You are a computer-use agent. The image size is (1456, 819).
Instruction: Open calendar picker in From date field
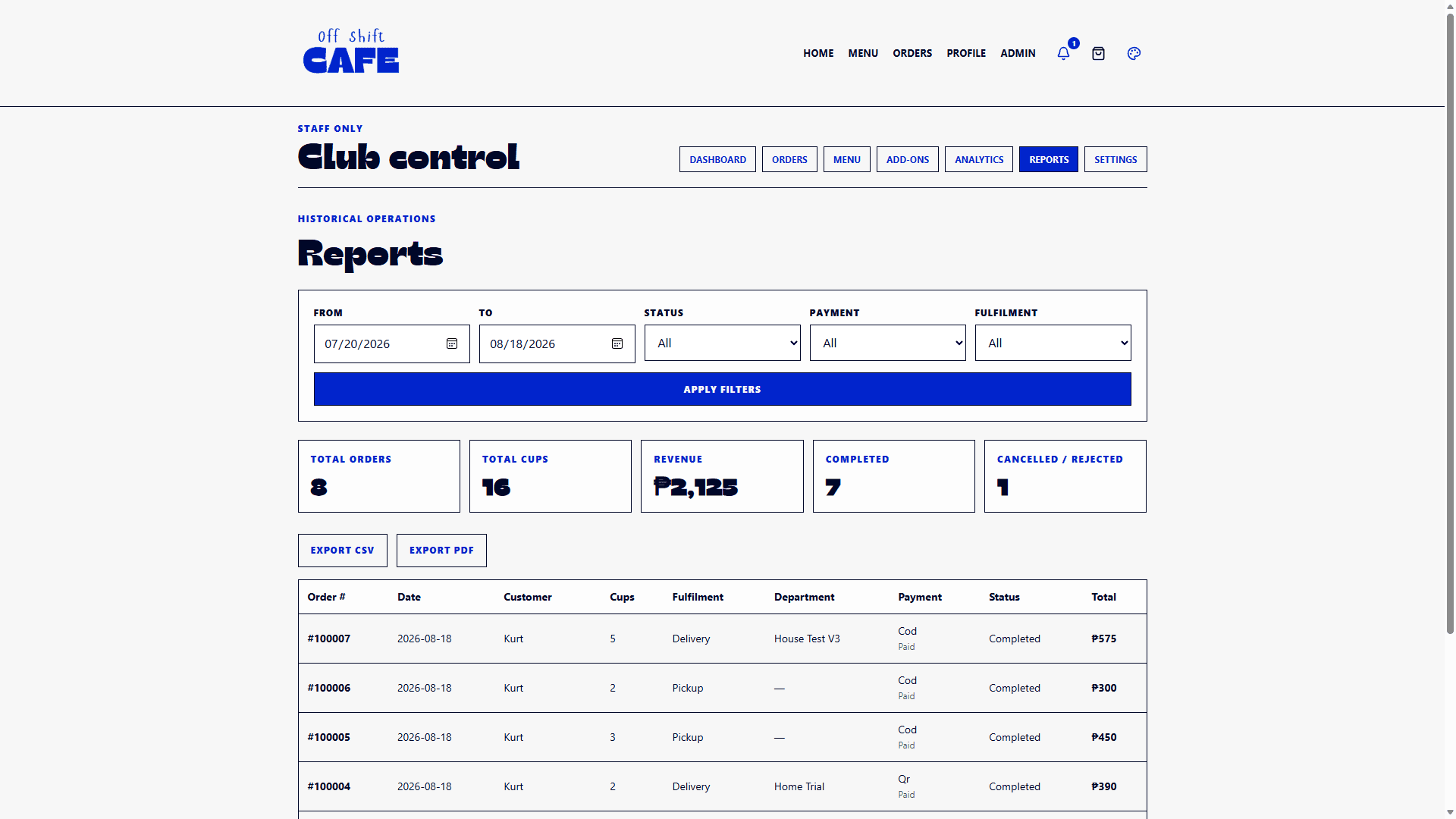click(452, 344)
